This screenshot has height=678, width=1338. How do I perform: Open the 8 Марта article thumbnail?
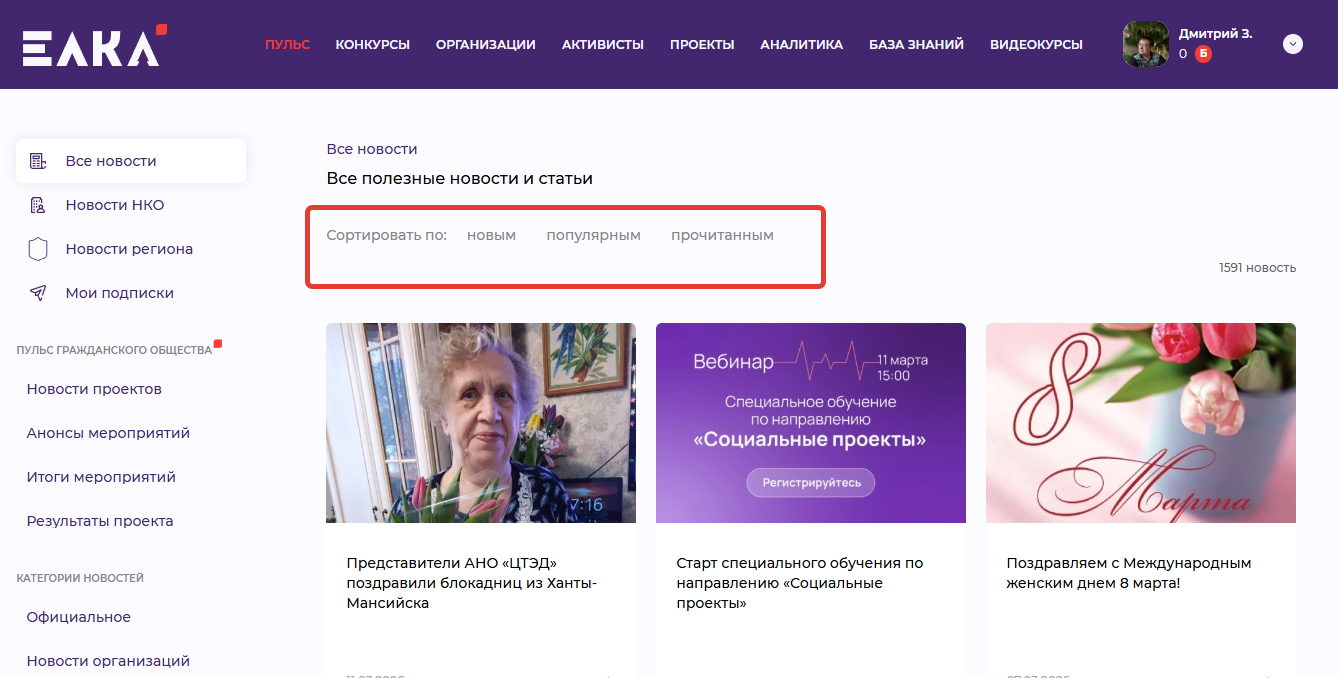(x=1140, y=422)
